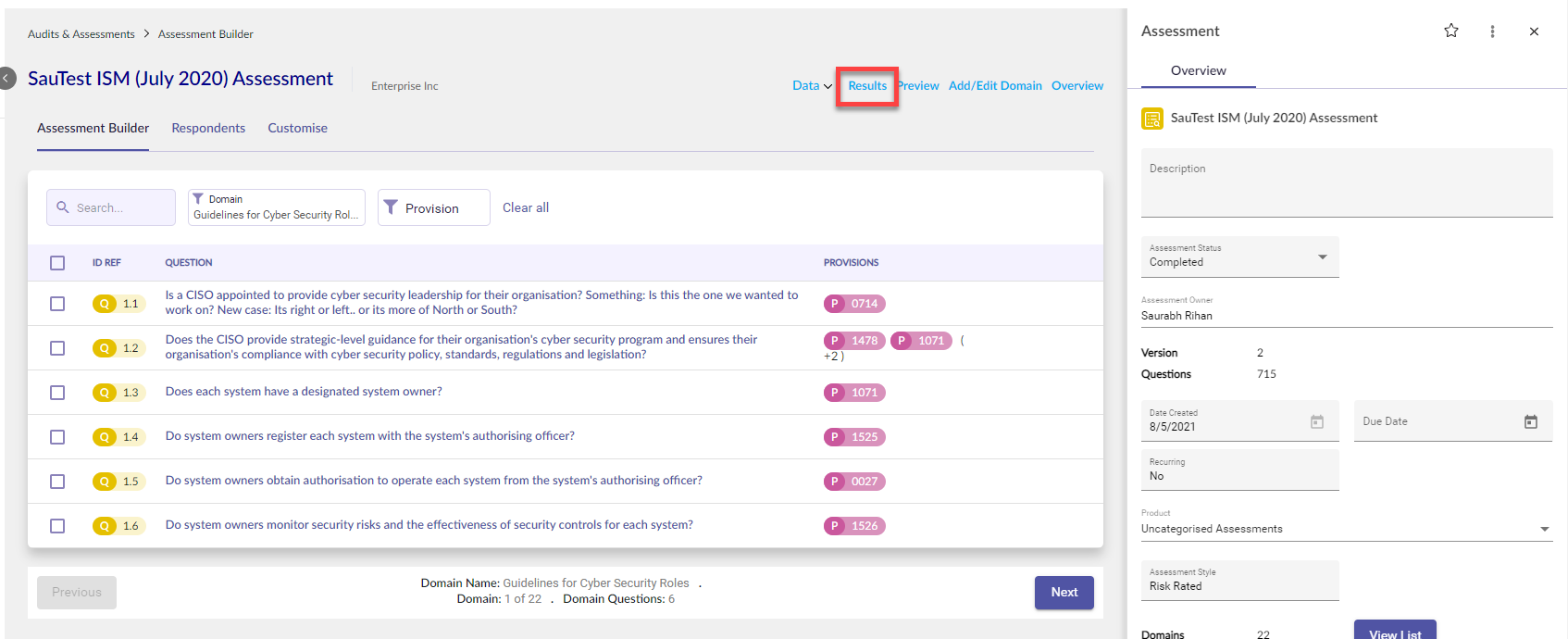Open the Provision filter selector
1568x639 pixels.
[434, 207]
